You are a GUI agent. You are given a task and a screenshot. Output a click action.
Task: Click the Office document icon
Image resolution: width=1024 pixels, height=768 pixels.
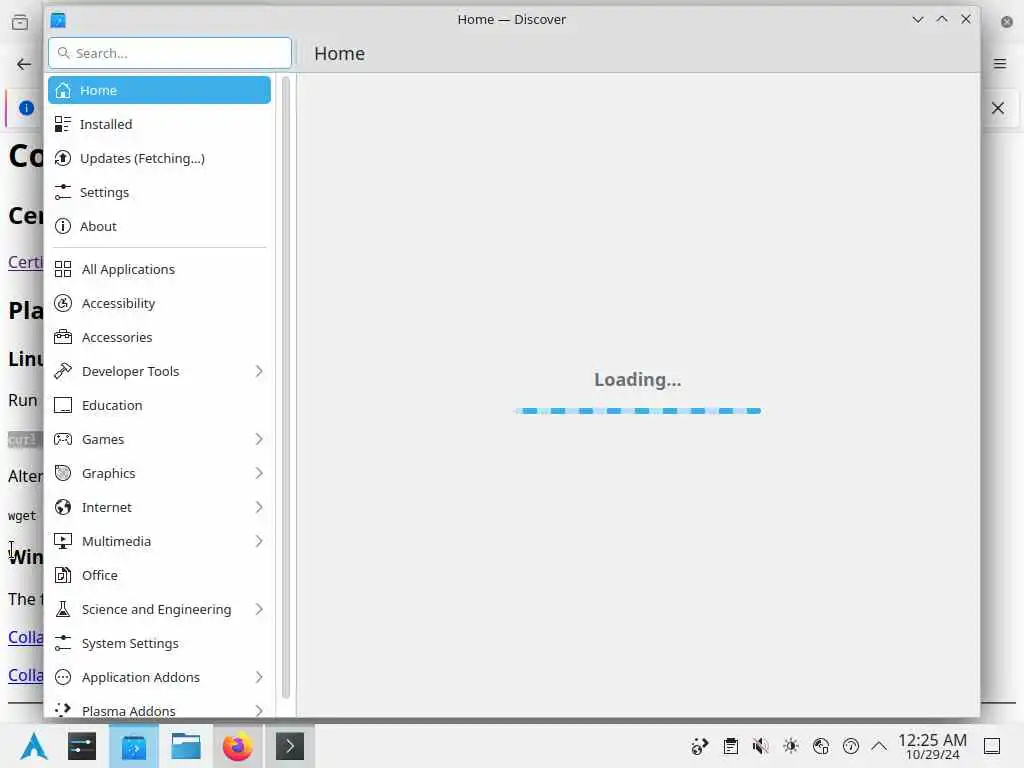(63, 575)
